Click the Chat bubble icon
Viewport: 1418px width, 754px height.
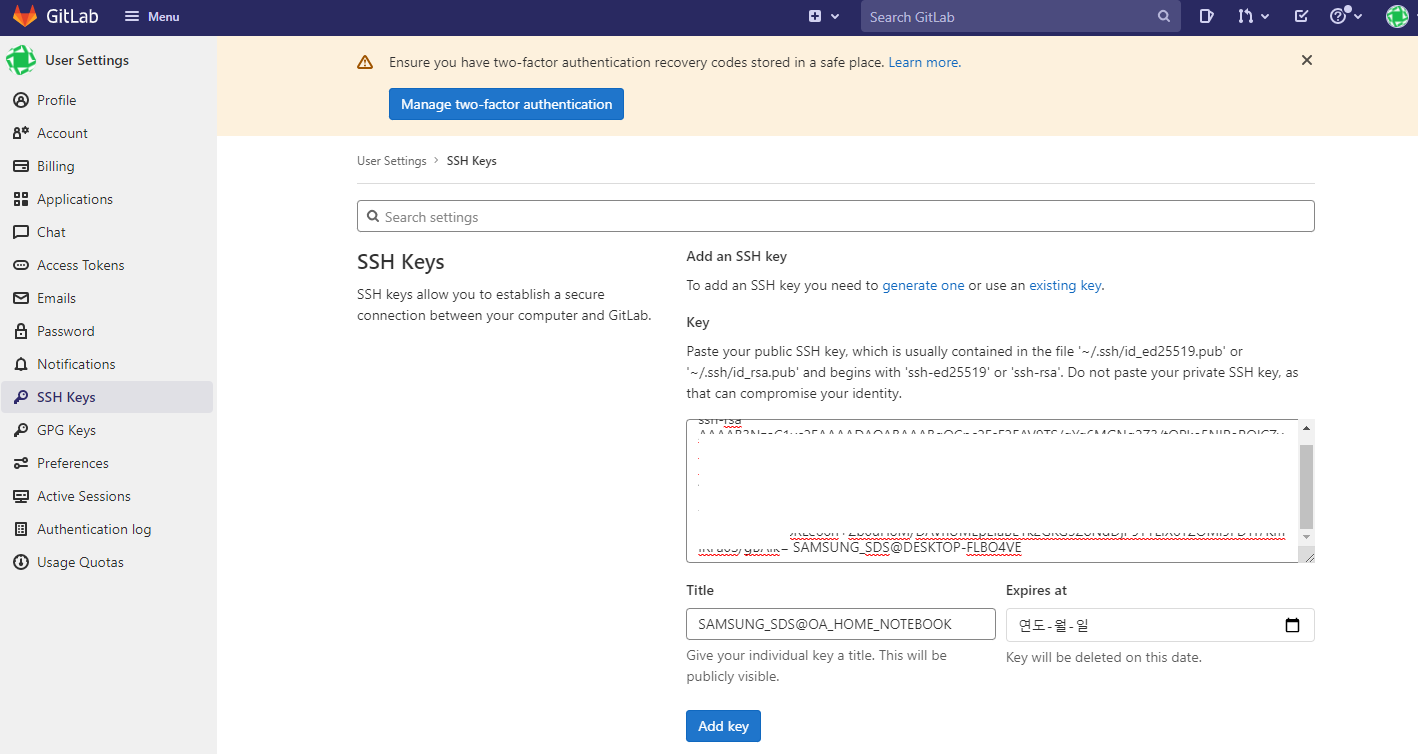[x=20, y=232]
